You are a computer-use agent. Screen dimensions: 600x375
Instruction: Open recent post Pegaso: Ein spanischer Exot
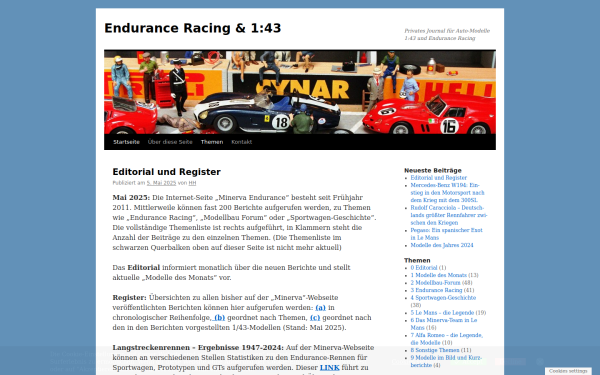[x=447, y=234]
